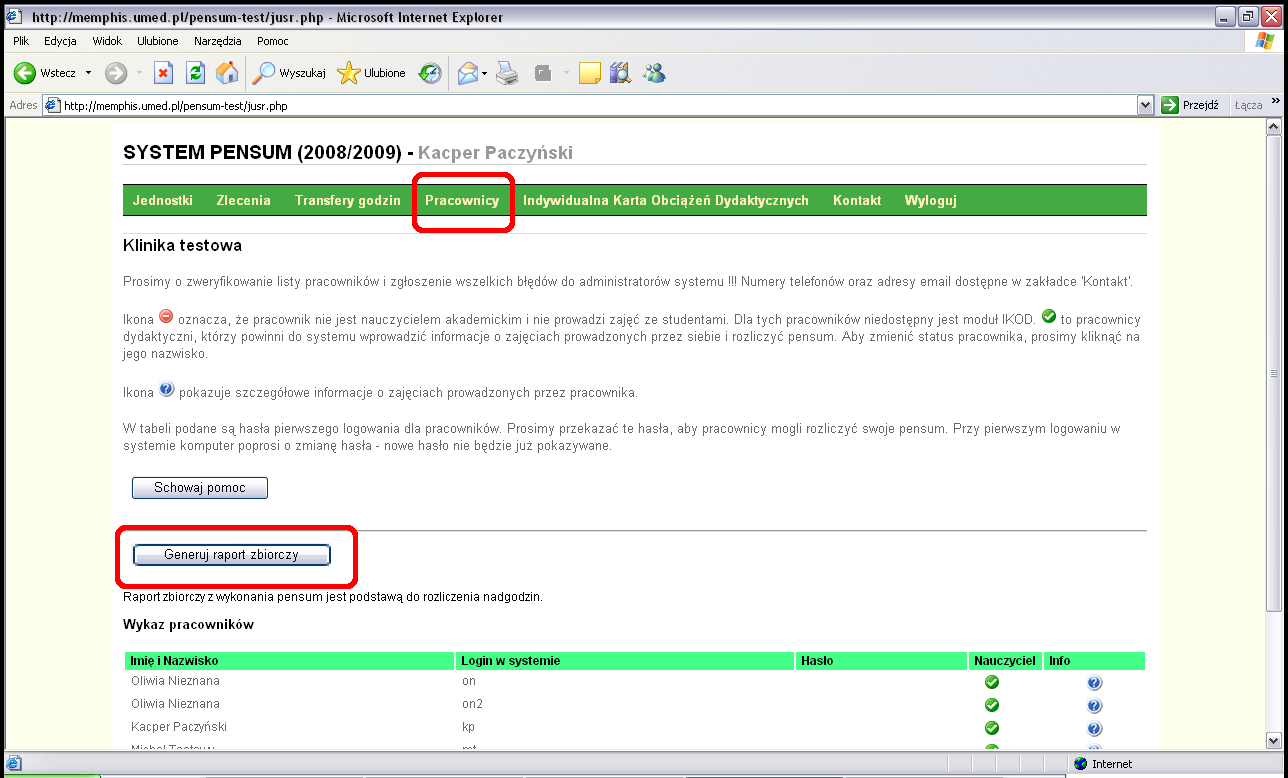Open the Widok menu
The image size is (1288, 778).
(107, 41)
